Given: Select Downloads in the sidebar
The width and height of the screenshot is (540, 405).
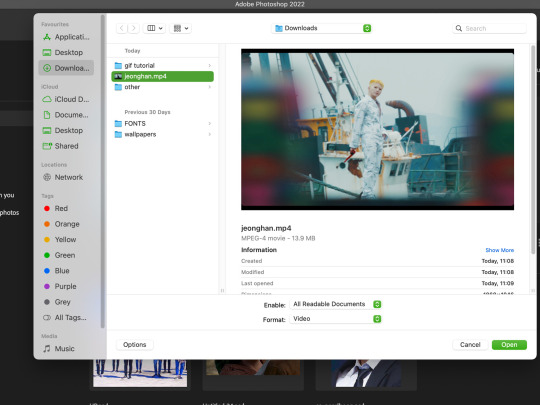Looking at the screenshot, I should [66, 68].
